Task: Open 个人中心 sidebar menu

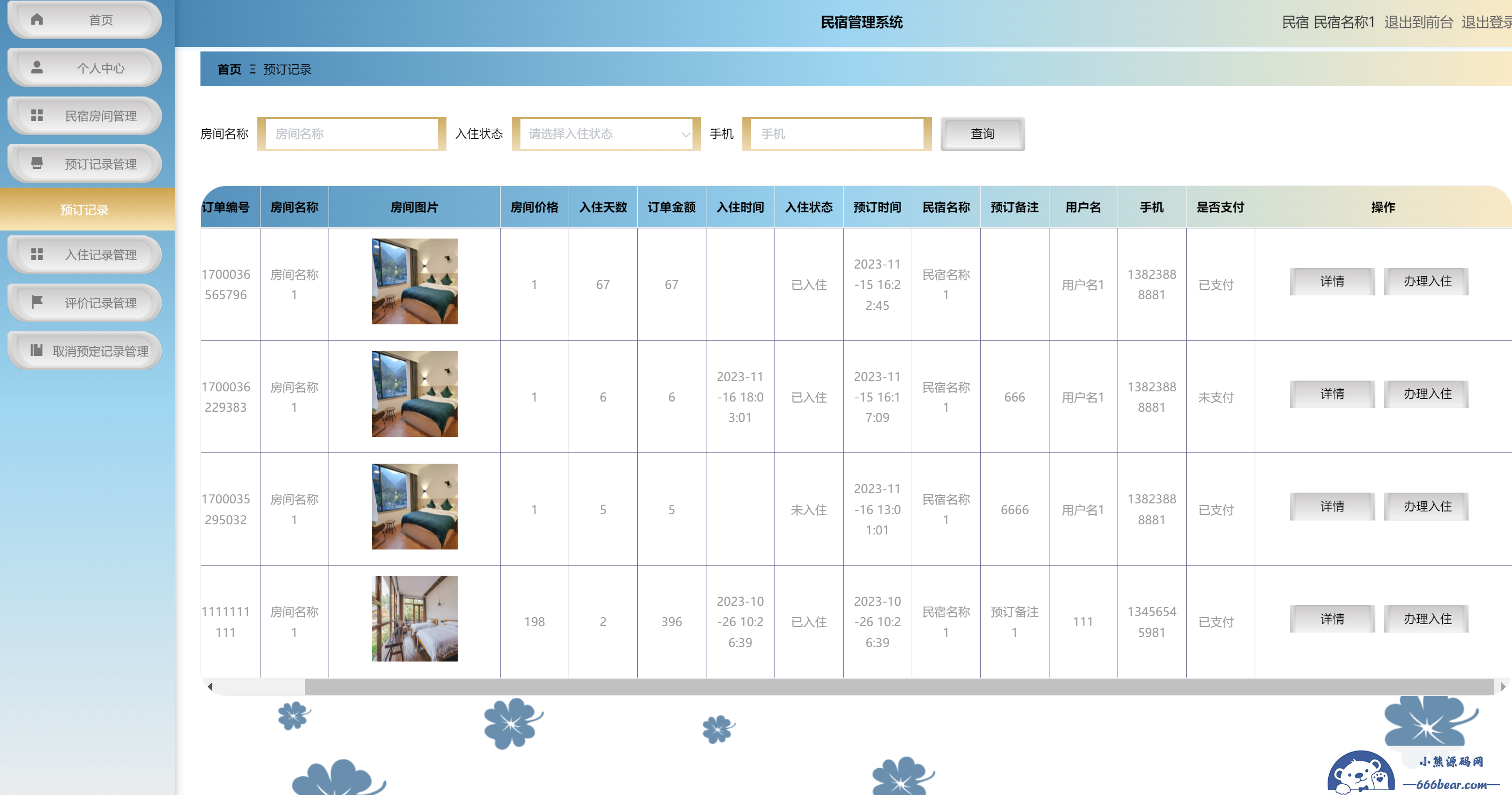Action: click(x=85, y=68)
